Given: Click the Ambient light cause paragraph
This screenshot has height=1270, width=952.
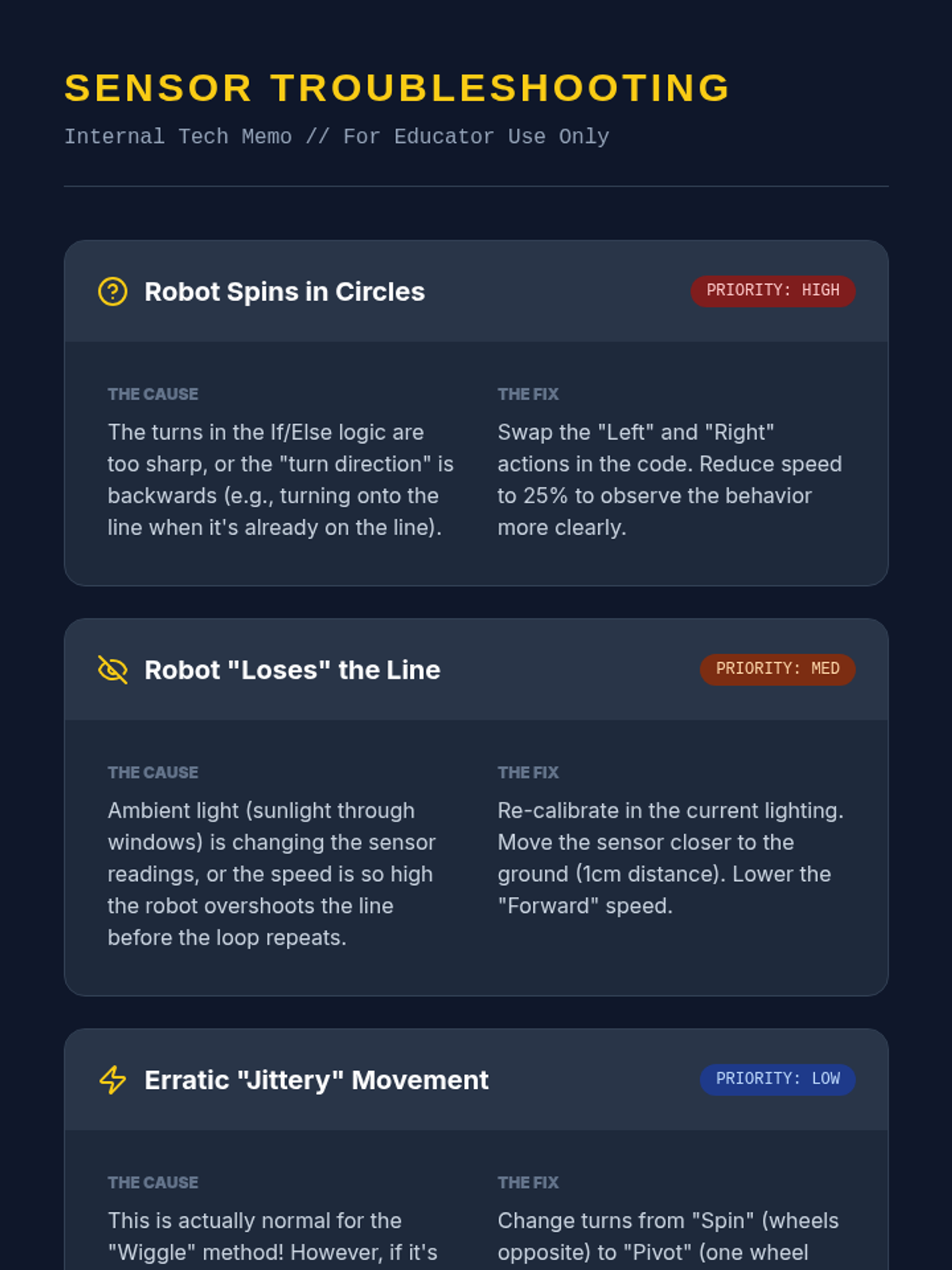Looking at the screenshot, I should tap(273, 874).
